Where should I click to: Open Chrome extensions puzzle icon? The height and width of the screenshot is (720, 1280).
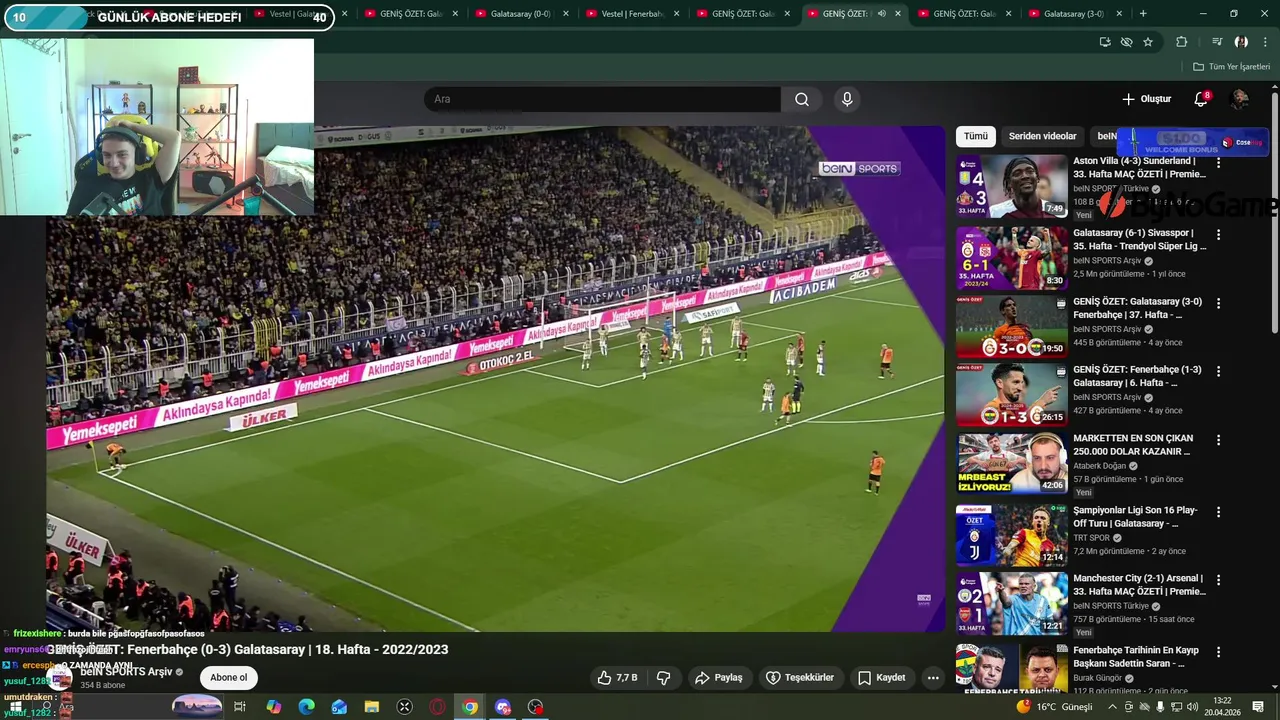pyautogui.click(x=1182, y=42)
